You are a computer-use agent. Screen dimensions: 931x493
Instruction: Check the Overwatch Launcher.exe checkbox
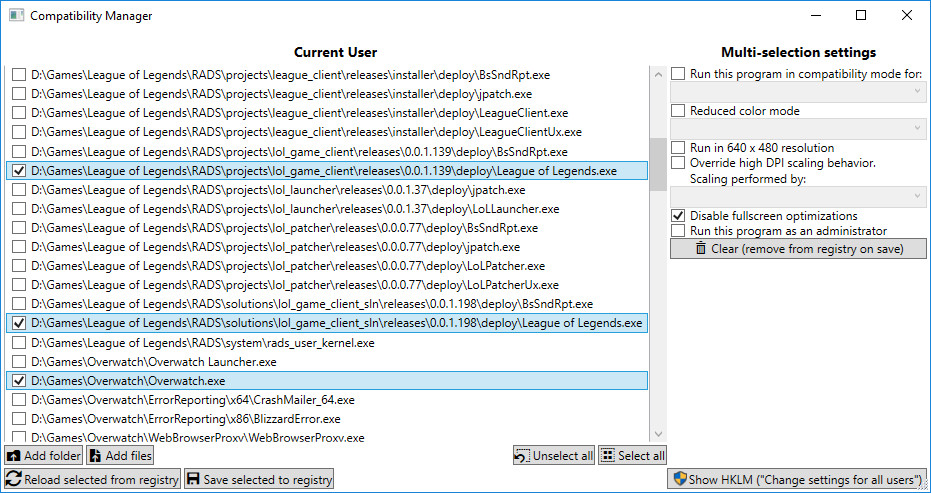(19, 362)
